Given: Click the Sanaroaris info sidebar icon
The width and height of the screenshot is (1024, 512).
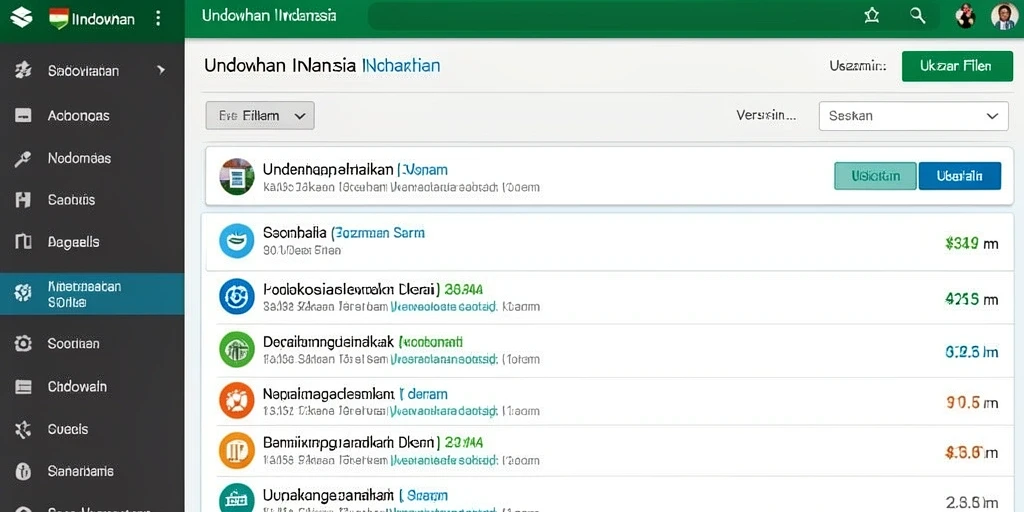Looking at the screenshot, I should [23, 471].
